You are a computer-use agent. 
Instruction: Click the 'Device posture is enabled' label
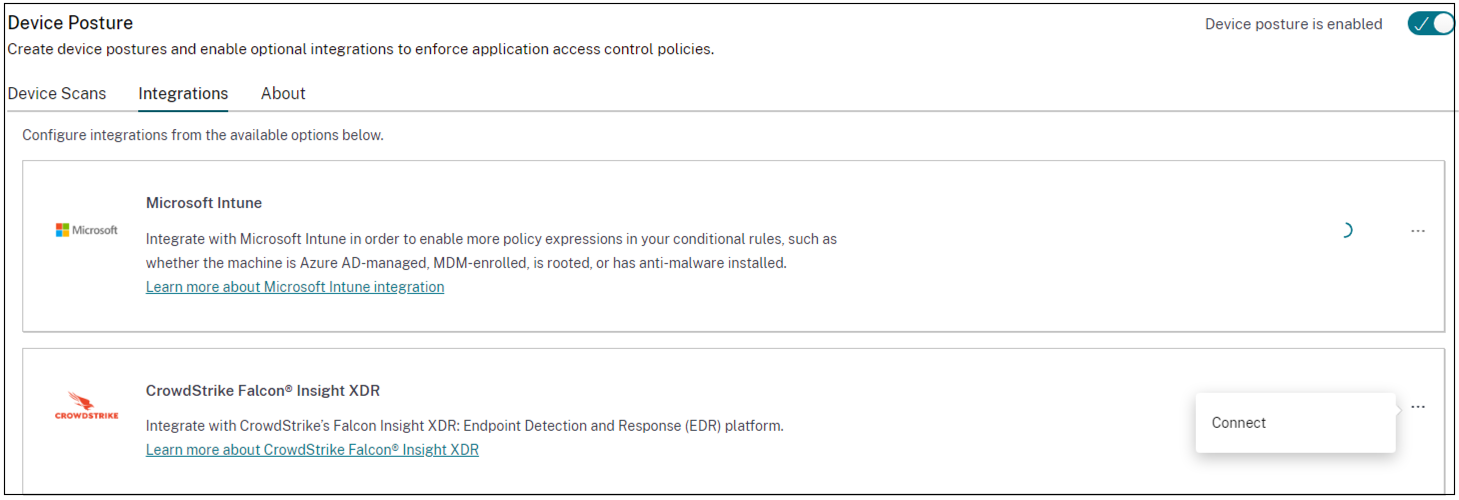(1293, 24)
